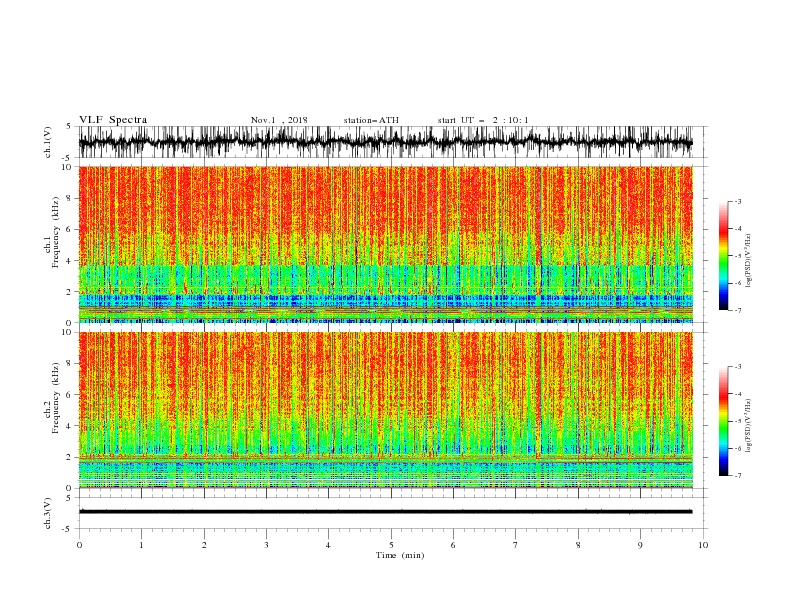Click the "6" kHz tick of ch.2 spectrogram
The height and width of the screenshot is (612, 792).
[69, 394]
